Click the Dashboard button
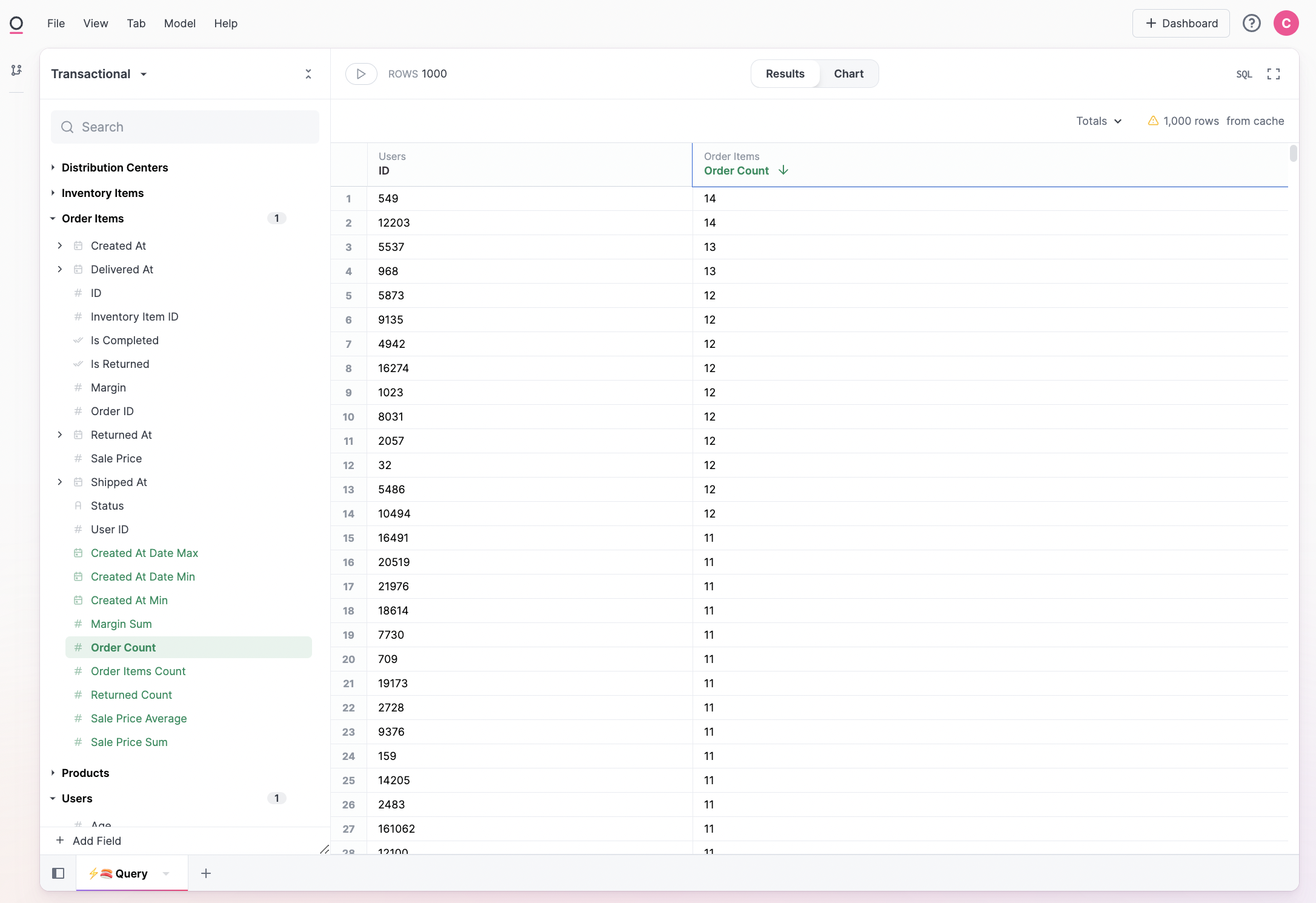This screenshot has height=903, width=1316. coord(1181,23)
